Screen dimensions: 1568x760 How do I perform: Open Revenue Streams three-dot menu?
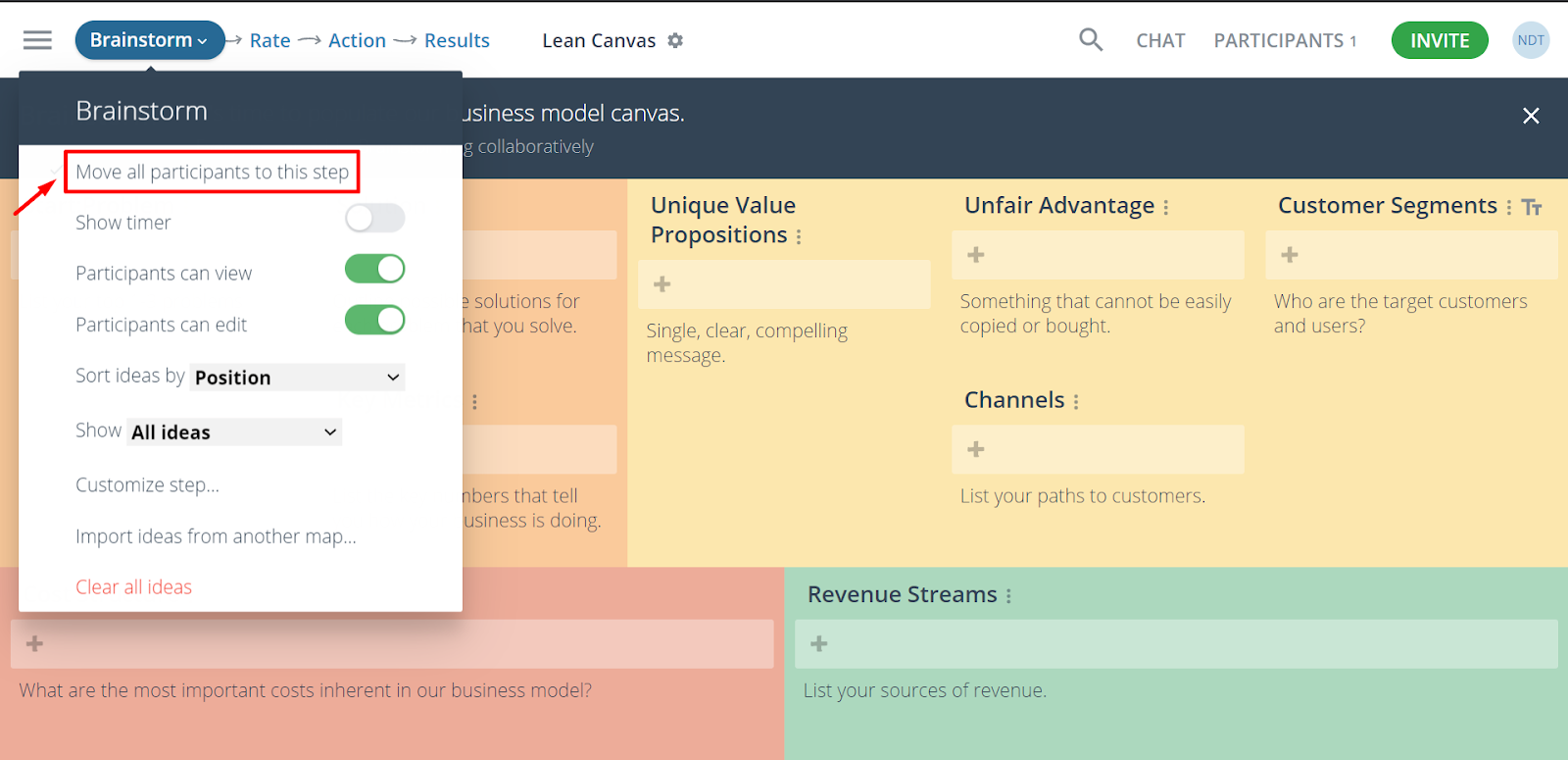point(1008,596)
